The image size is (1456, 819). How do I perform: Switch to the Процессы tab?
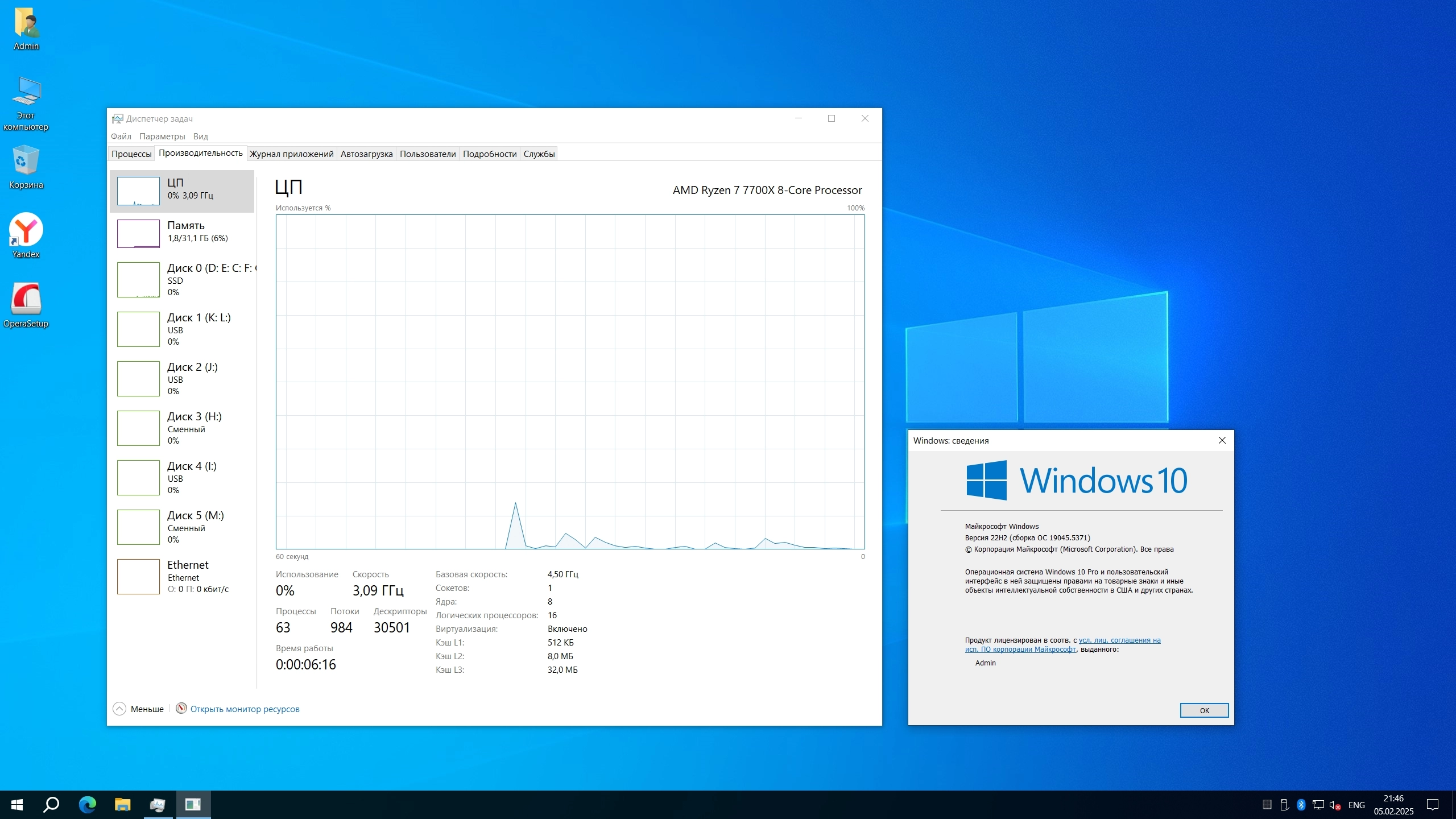[131, 154]
